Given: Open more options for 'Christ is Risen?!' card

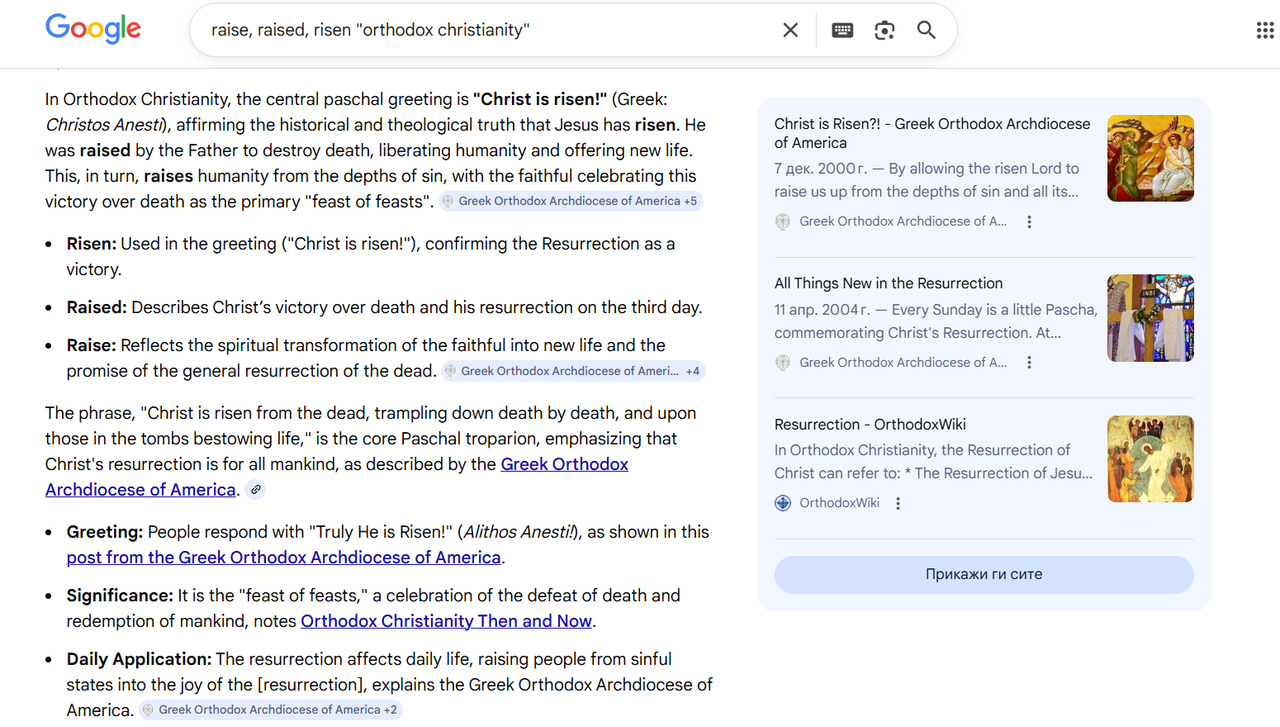Looking at the screenshot, I should [x=1029, y=222].
